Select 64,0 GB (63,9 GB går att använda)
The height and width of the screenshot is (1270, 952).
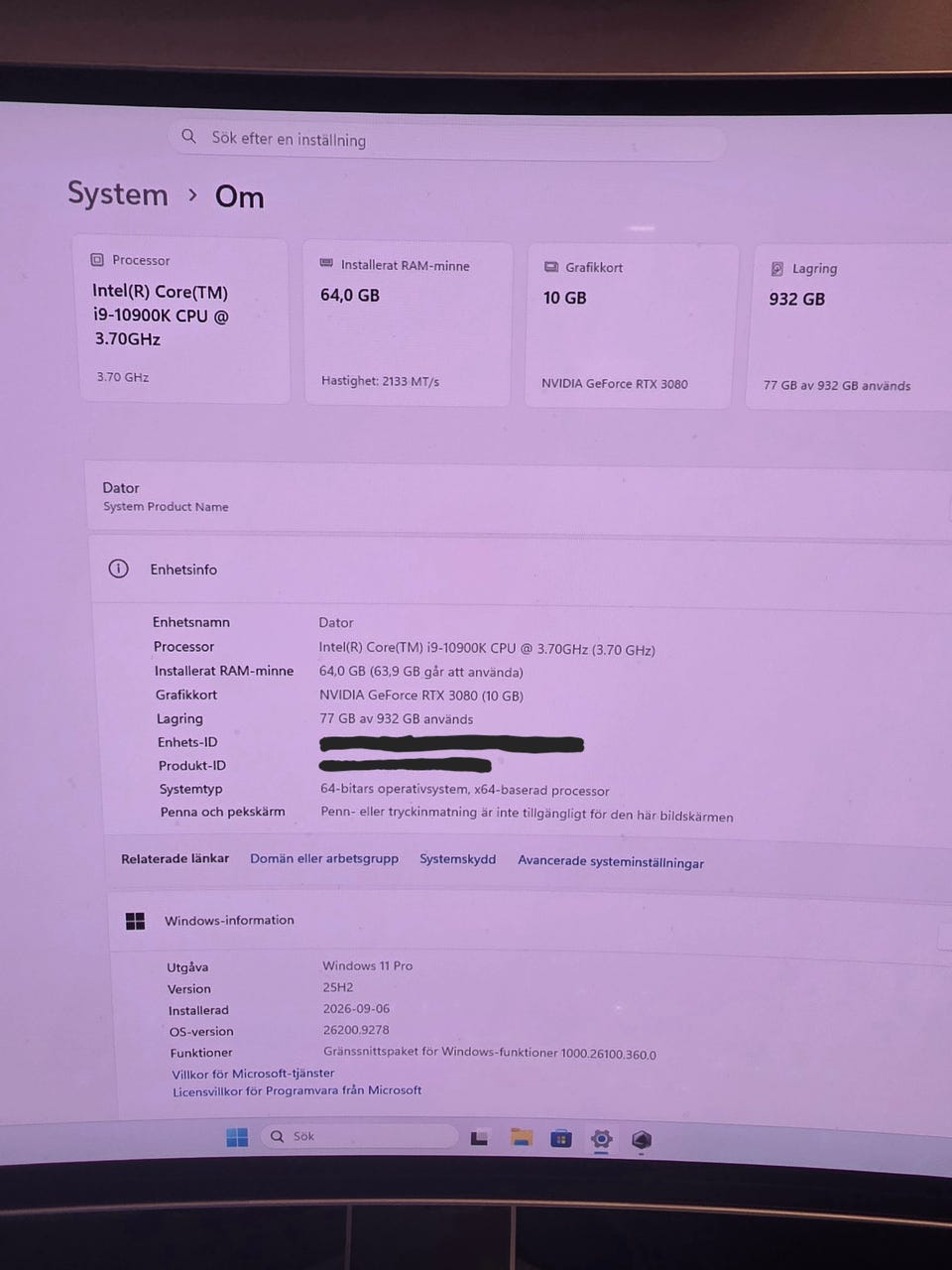click(x=421, y=672)
